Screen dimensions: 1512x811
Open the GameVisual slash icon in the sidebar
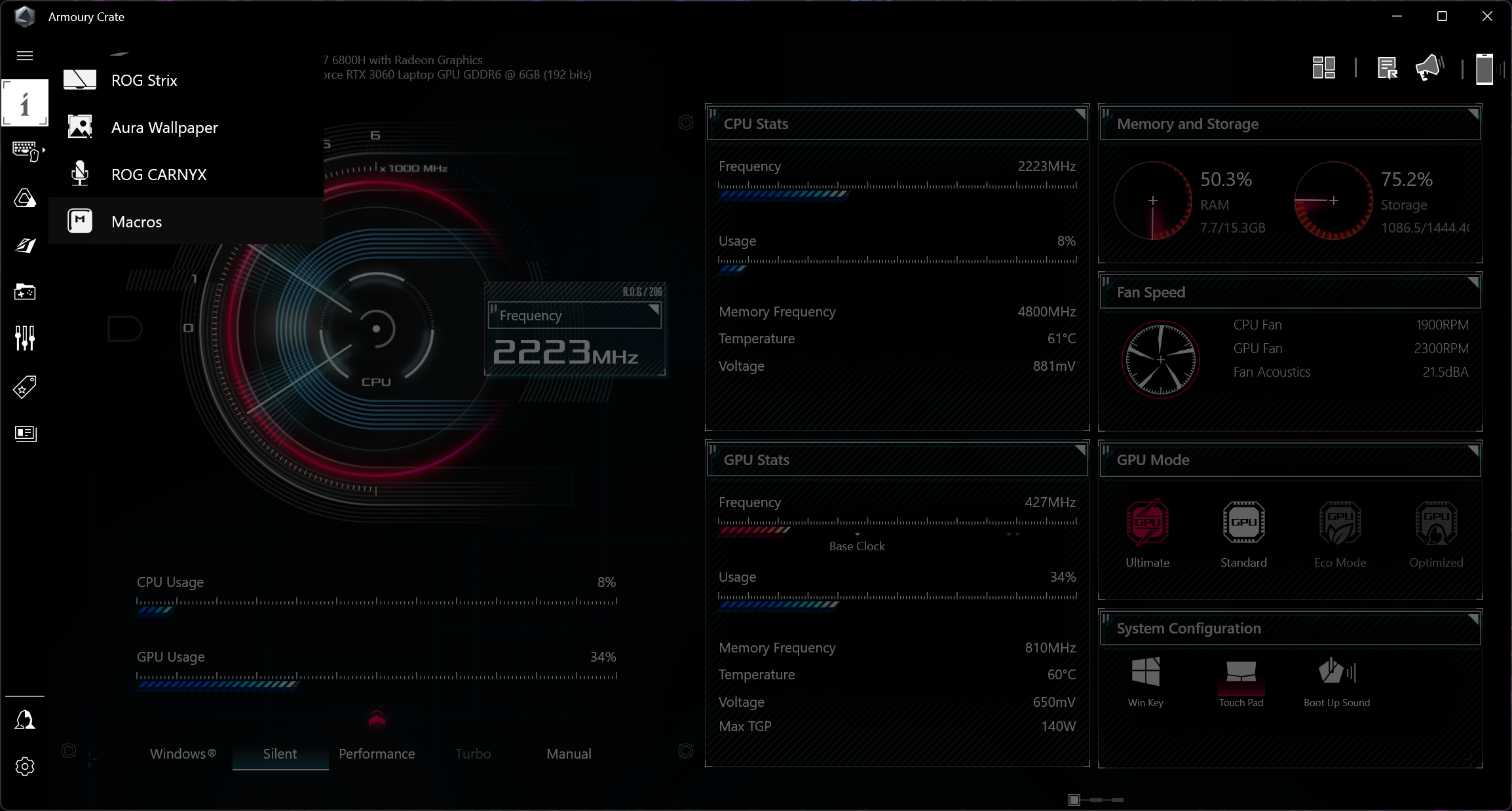coord(25,245)
